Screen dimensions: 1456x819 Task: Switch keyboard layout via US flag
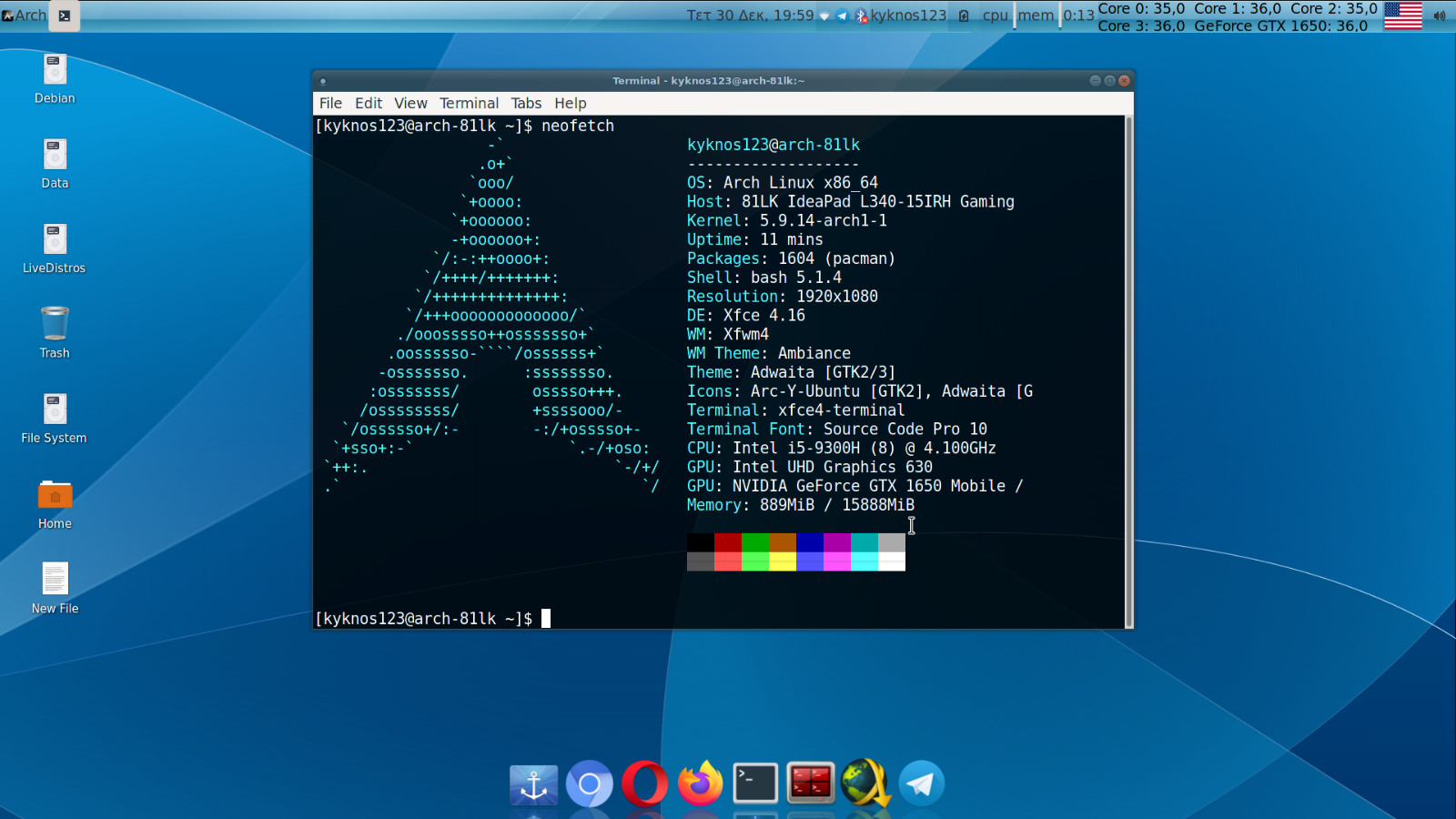pos(1403,15)
